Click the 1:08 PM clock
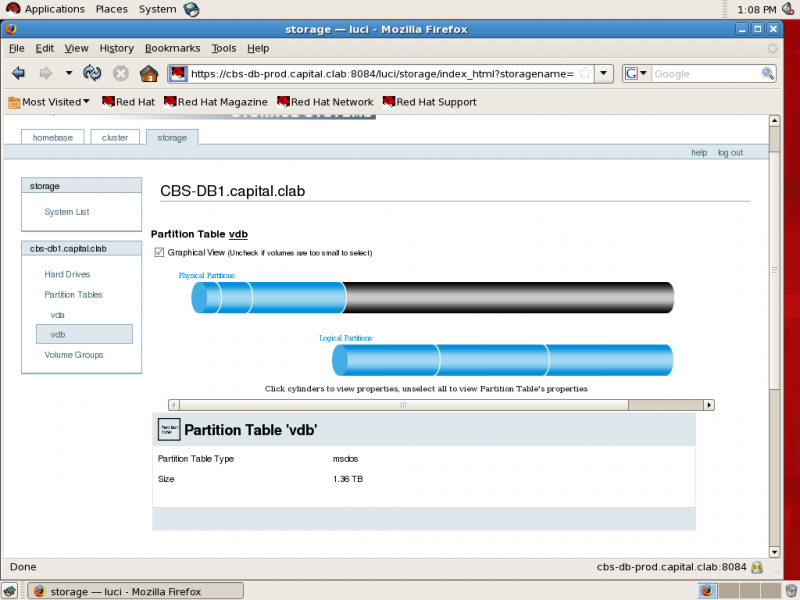Viewport: 800px width, 600px height. tap(757, 9)
